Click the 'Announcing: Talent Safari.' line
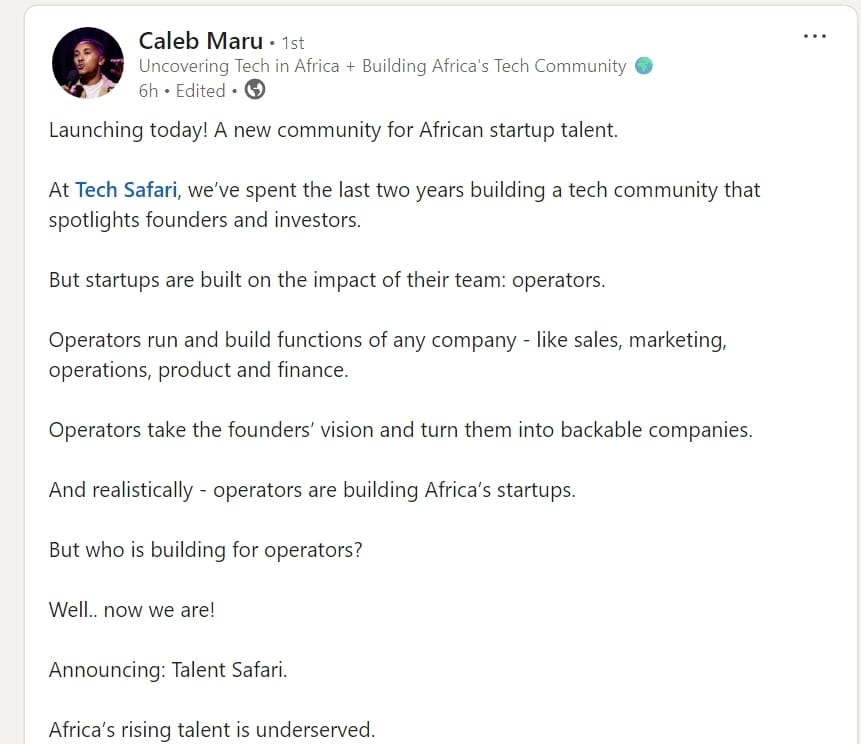Viewport: 861px width, 744px height. tap(168, 669)
